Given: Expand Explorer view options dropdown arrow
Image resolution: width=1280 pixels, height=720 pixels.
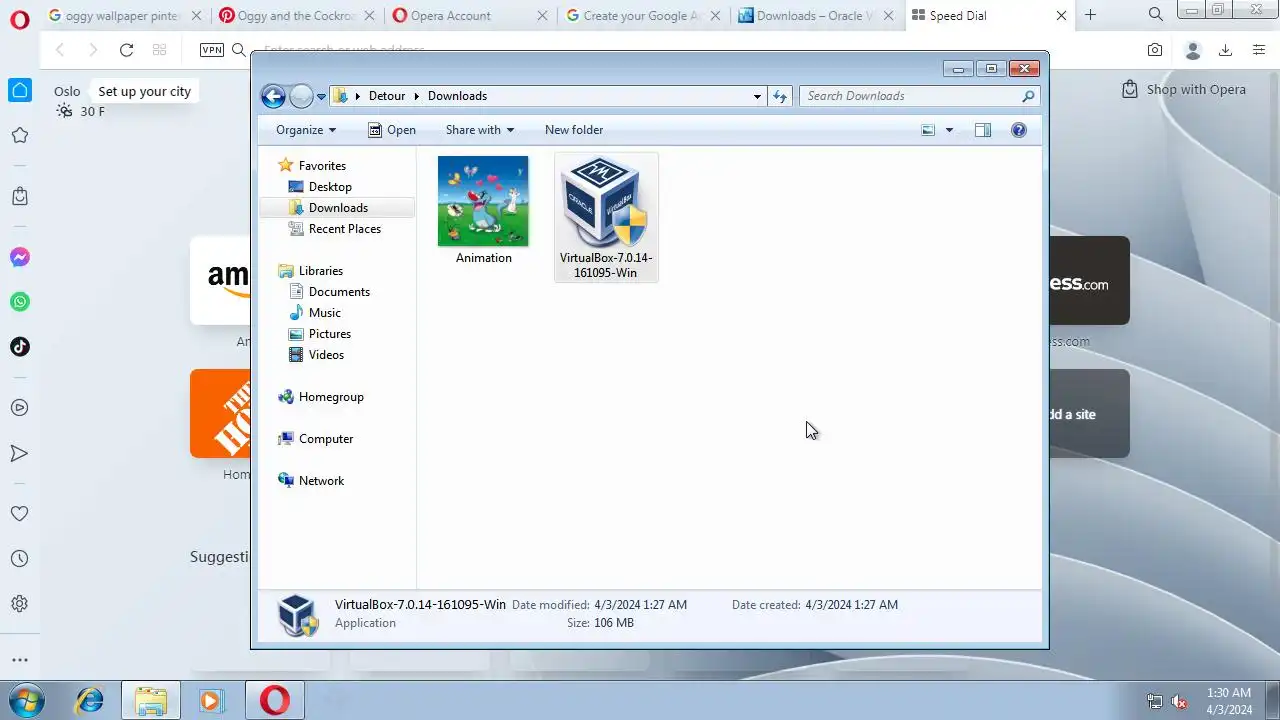Looking at the screenshot, I should (949, 130).
